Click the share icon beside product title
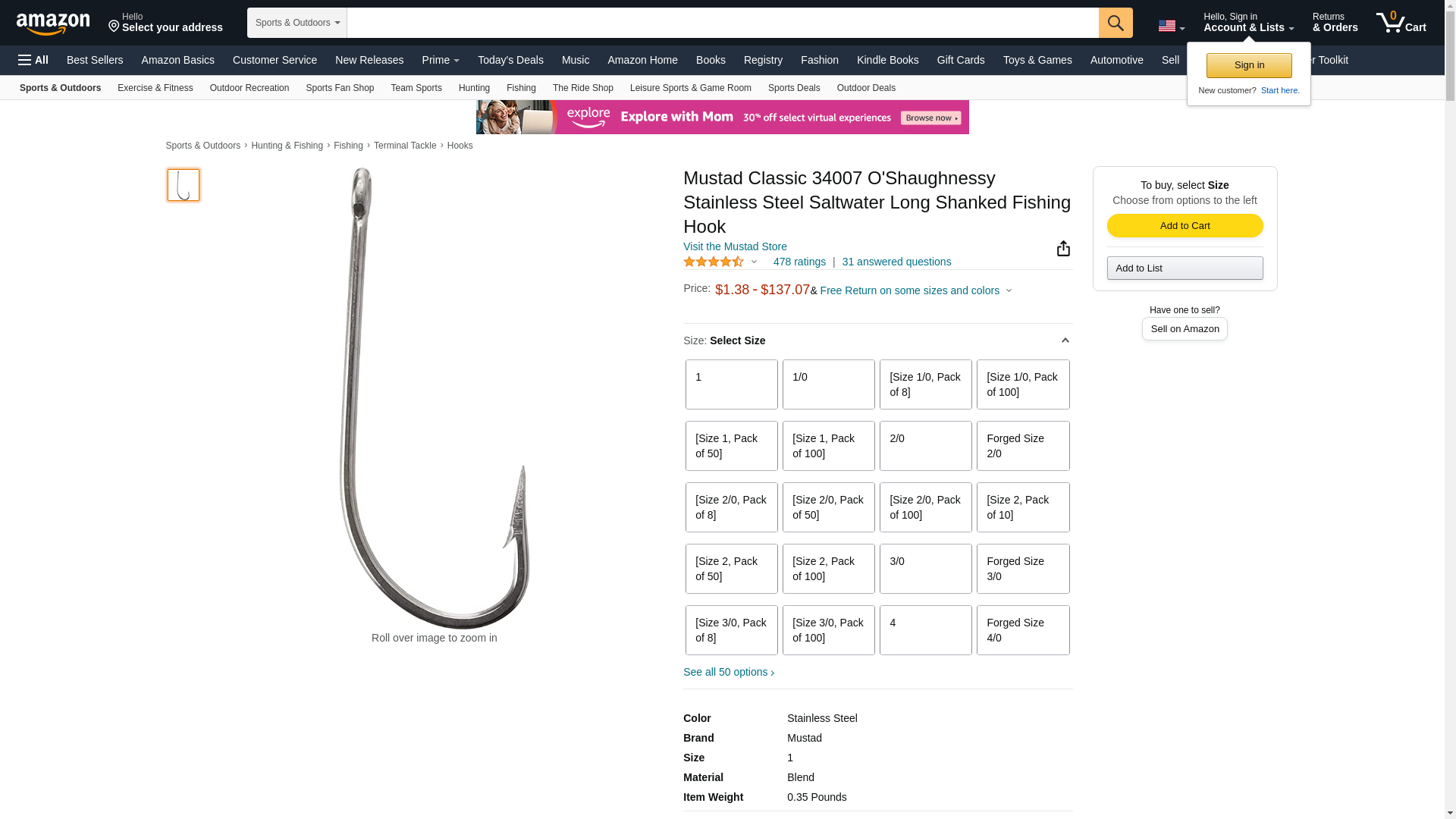 [x=1063, y=249]
